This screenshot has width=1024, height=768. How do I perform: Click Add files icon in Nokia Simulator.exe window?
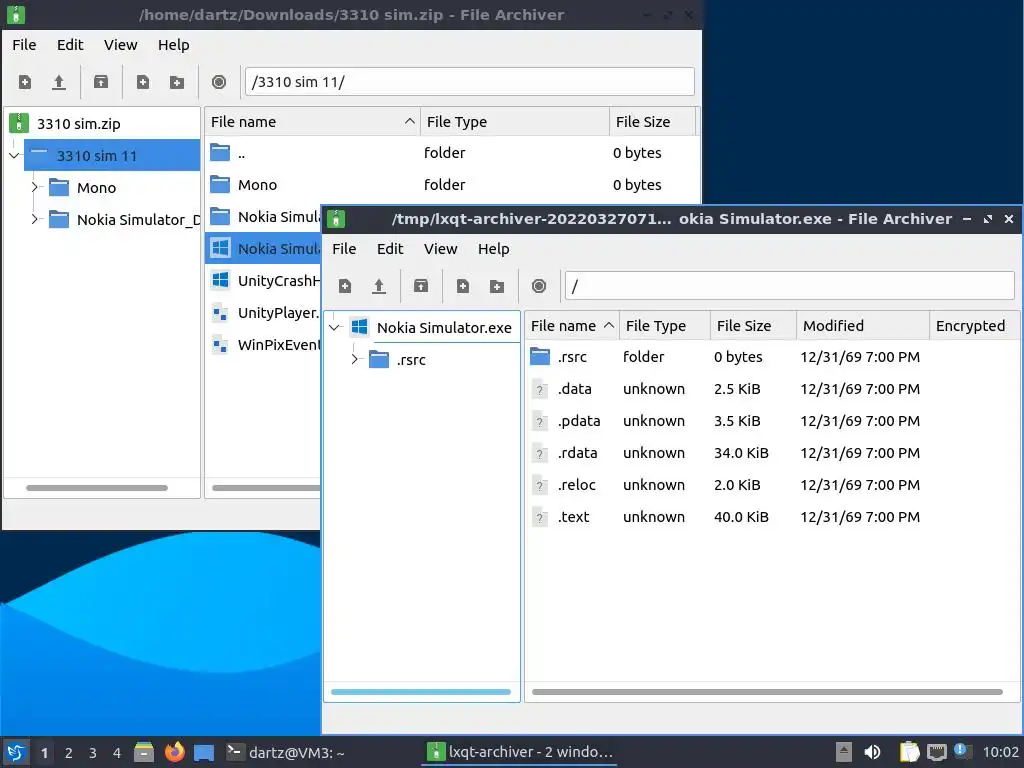(x=462, y=286)
